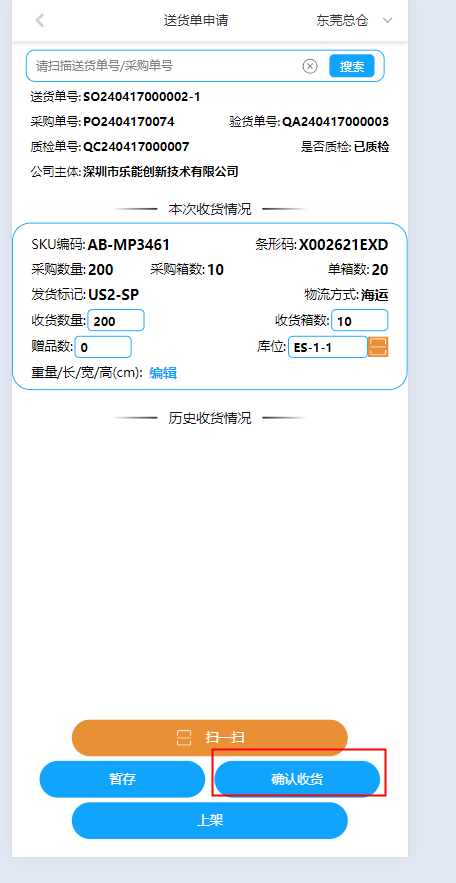Click the 确认收货 button

click(x=297, y=779)
